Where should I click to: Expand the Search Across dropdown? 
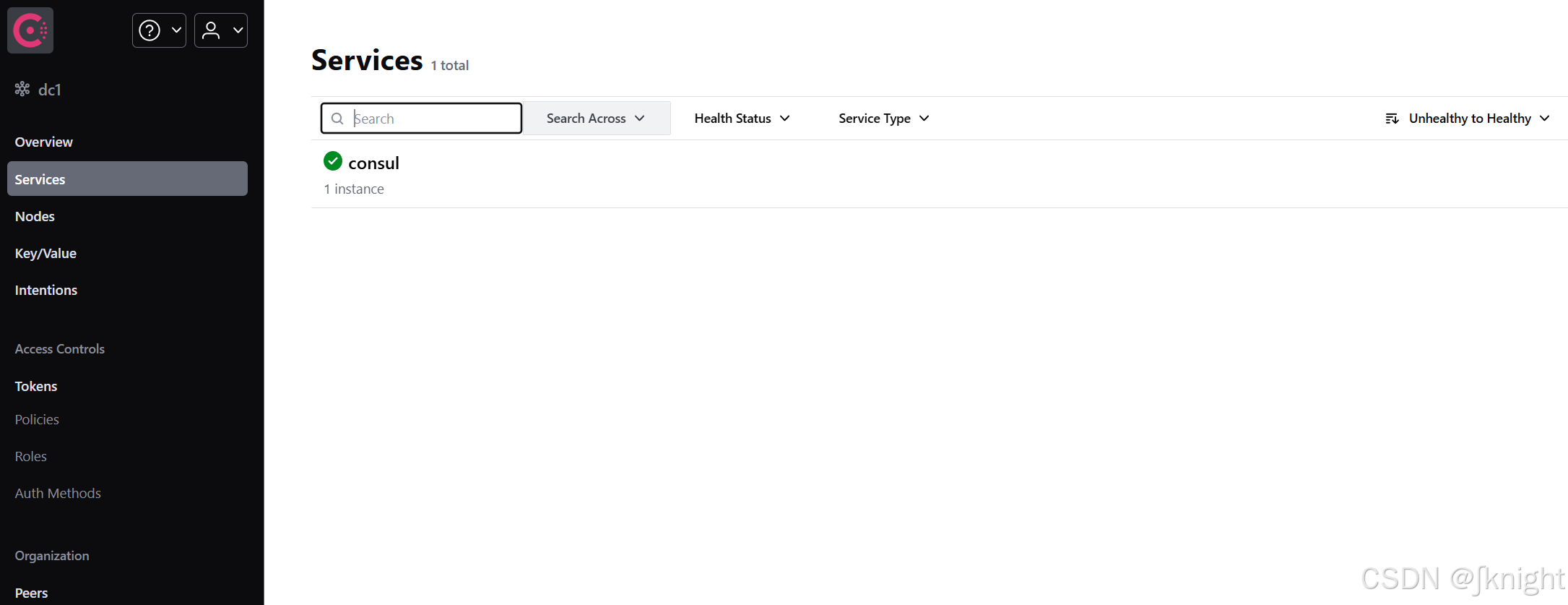(x=596, y=118)
